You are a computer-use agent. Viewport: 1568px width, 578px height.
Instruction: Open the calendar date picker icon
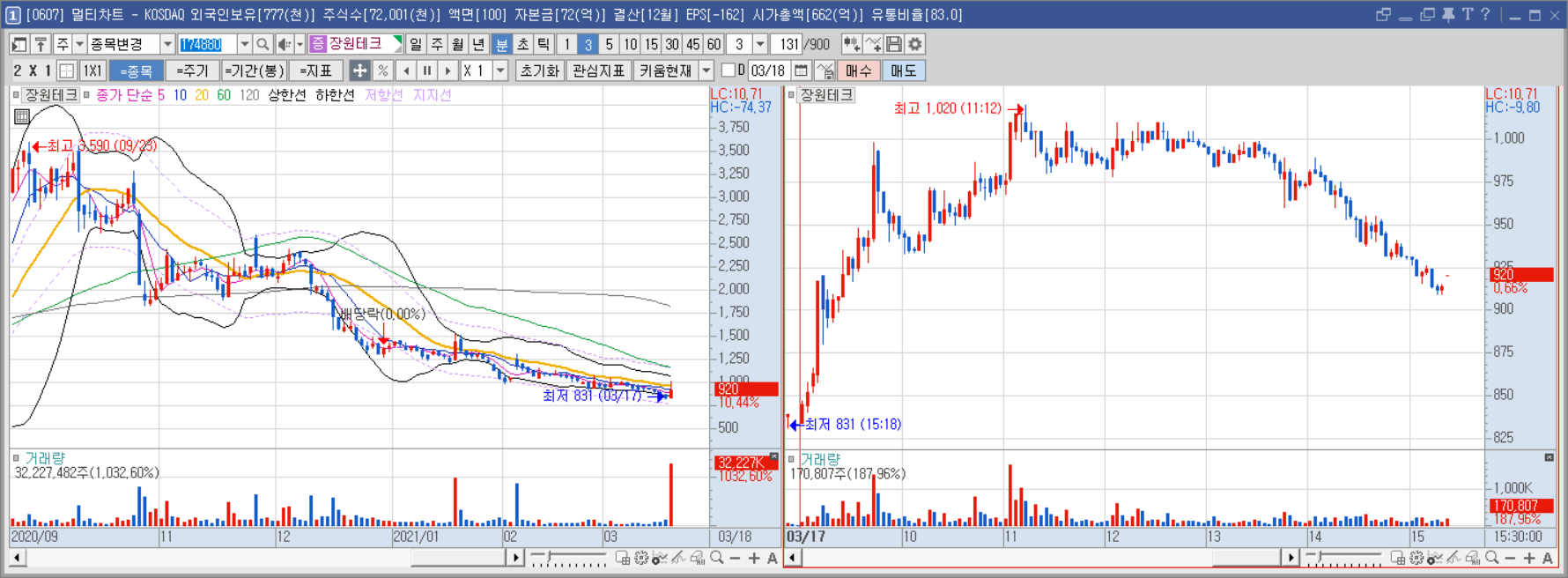point(801,70)
